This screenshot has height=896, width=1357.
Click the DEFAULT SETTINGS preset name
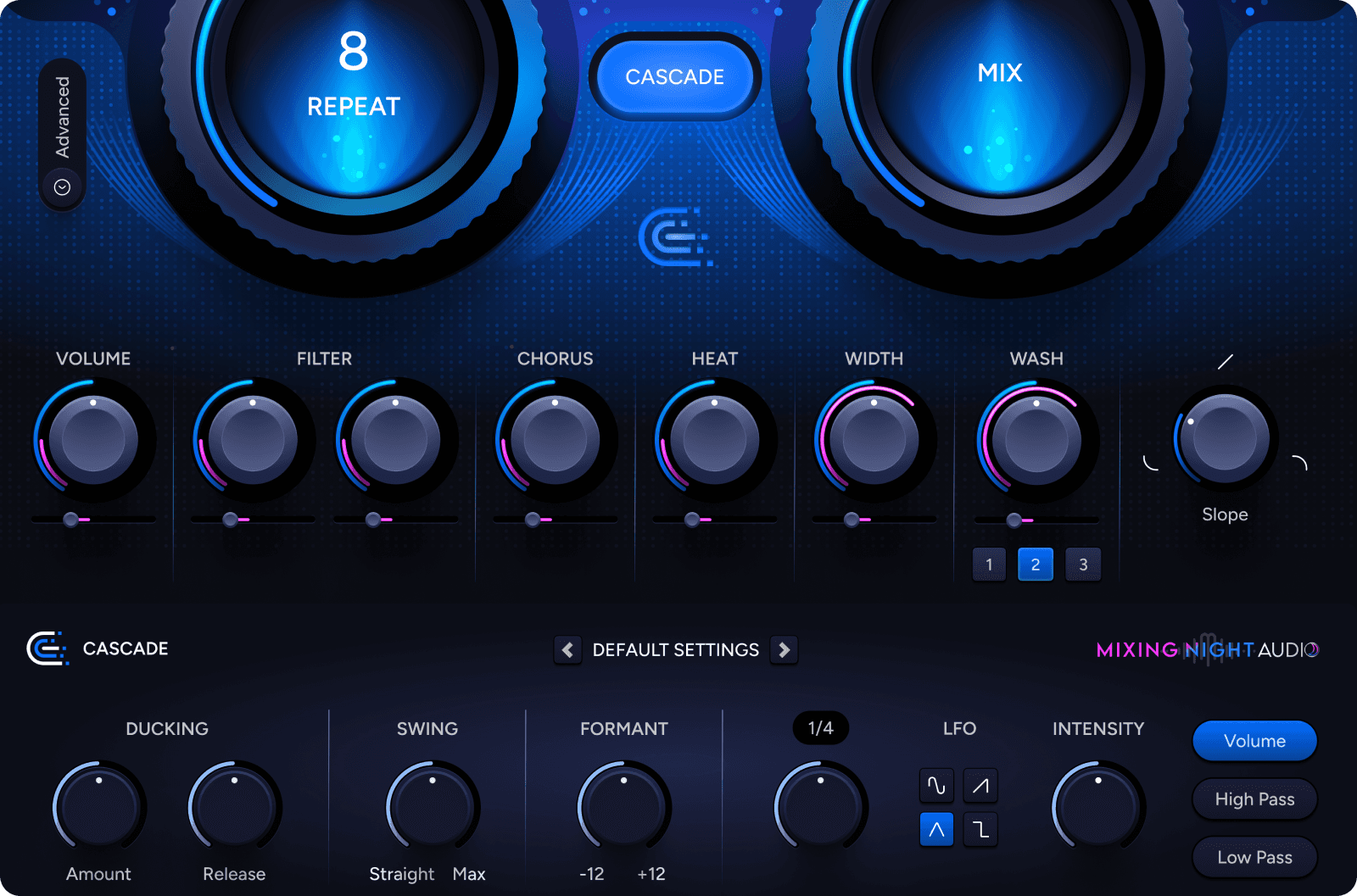coord(675,649)
